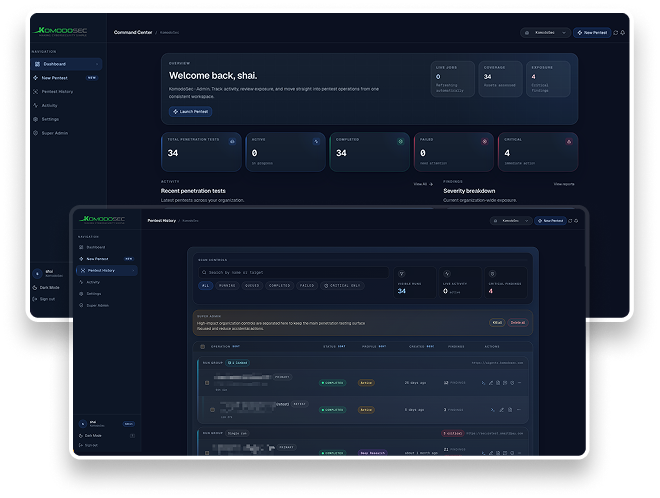Image resolution: width=660 pixels, height=498 pixels.
Task: Click the Completed card green icon
Action: click(400, 141)
